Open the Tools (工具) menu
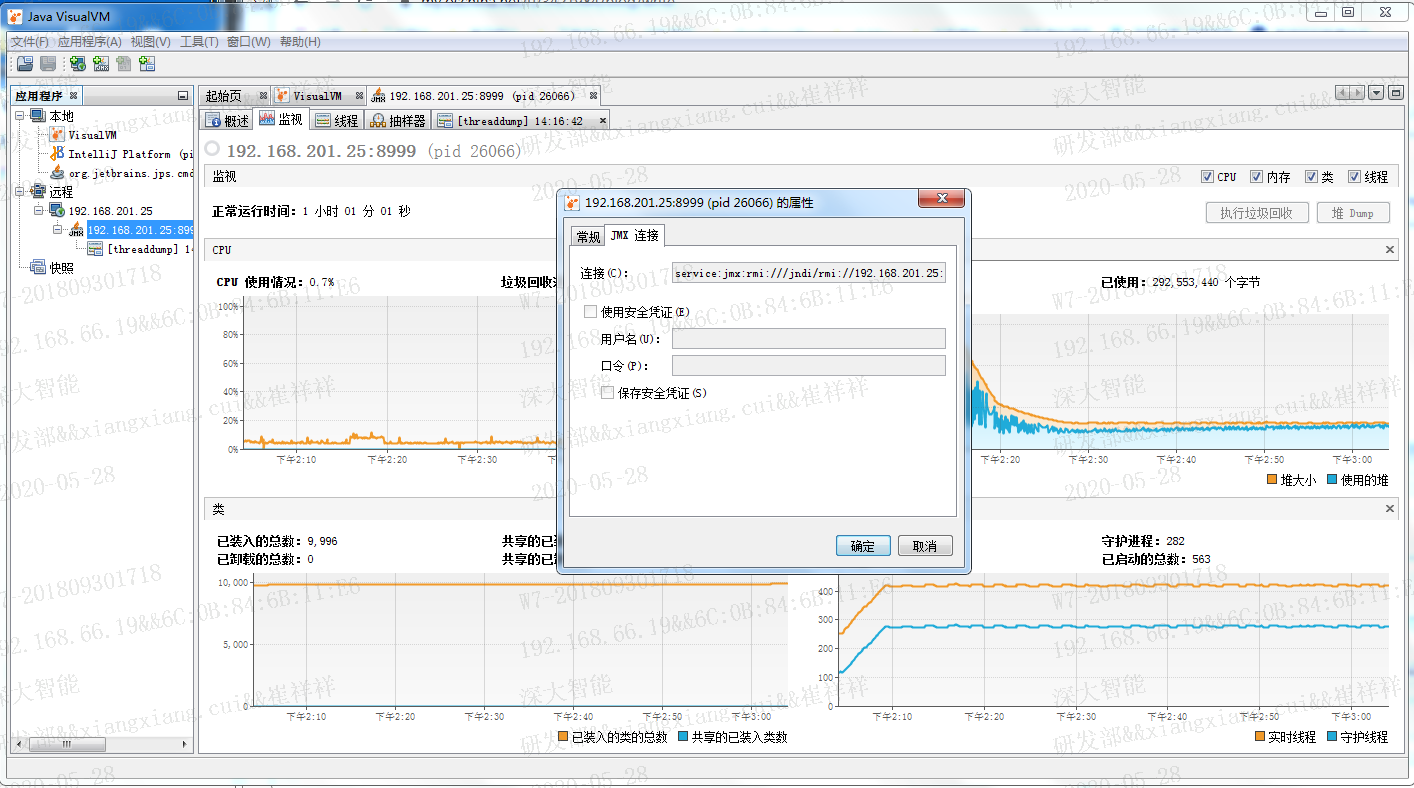The image size is (1414, 788). click(199, 42)
